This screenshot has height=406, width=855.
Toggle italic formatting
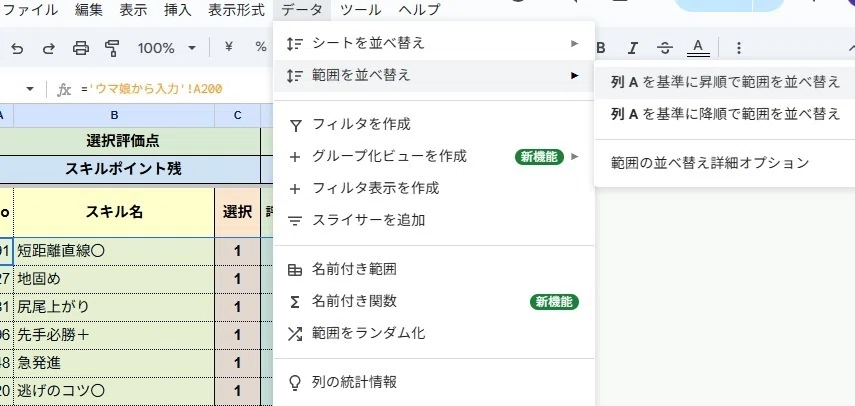tap(633, 48)
